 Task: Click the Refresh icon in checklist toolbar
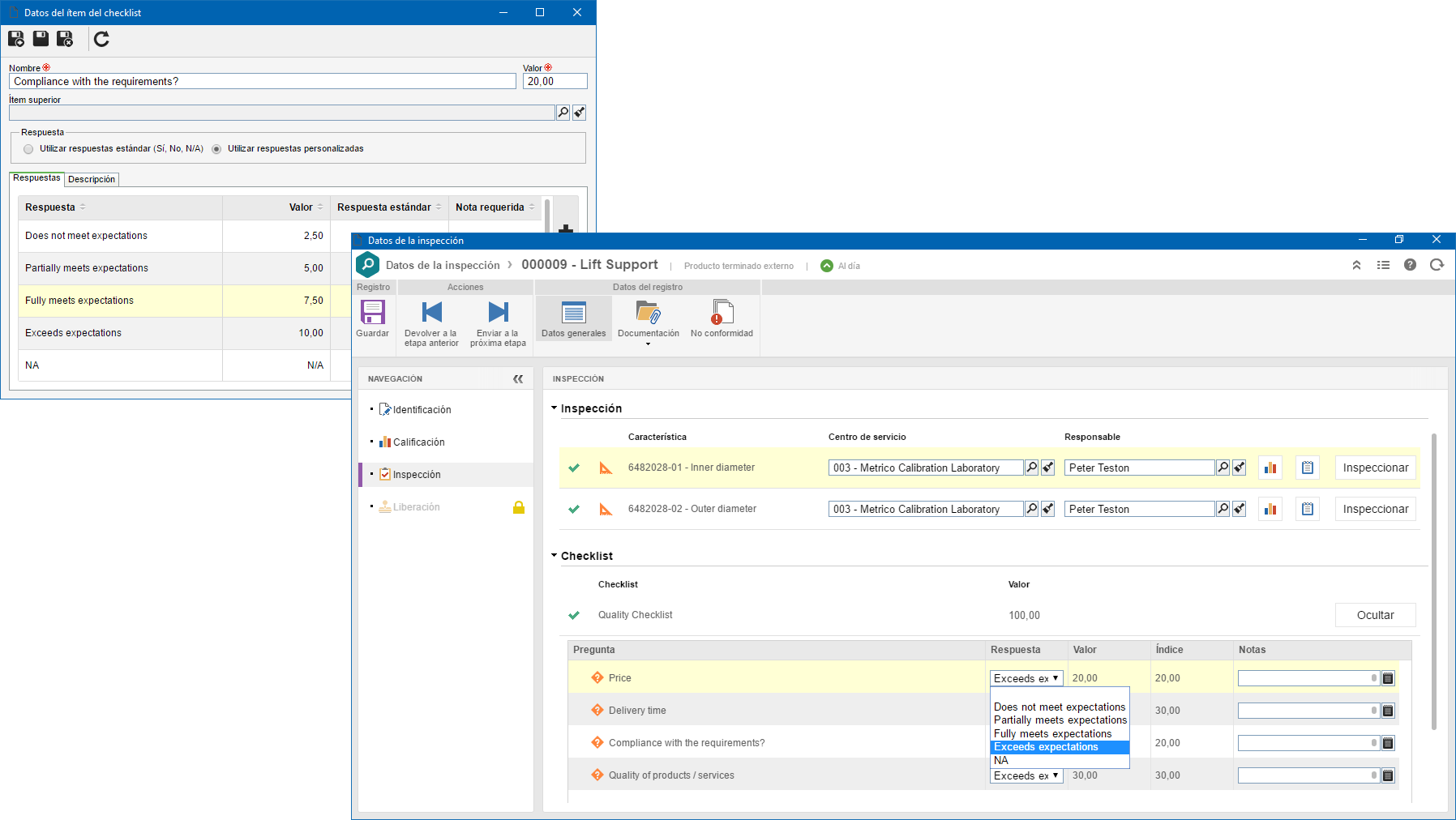coord(101,39)
